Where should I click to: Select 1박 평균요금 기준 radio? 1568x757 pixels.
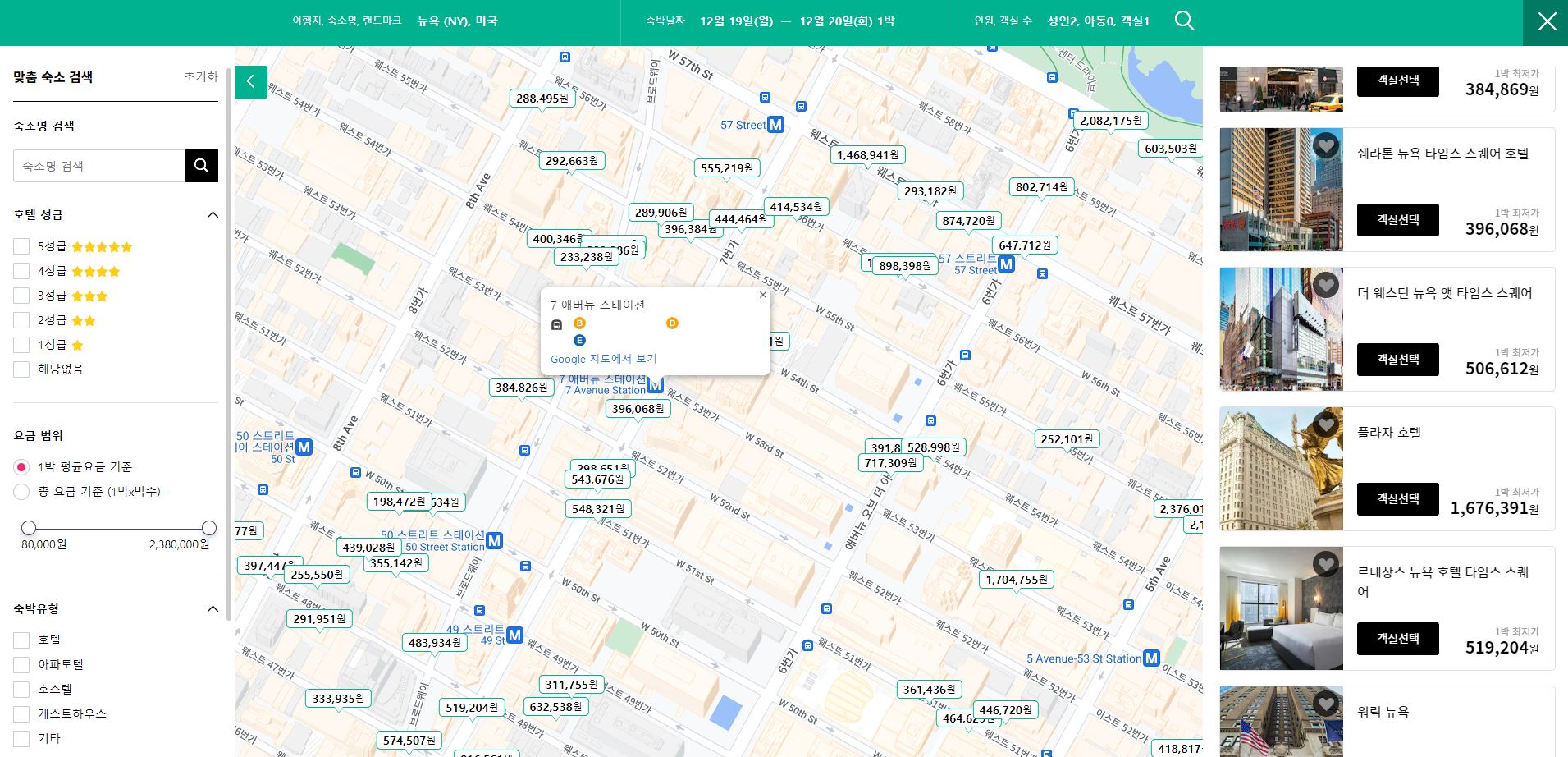click(21, 467)
